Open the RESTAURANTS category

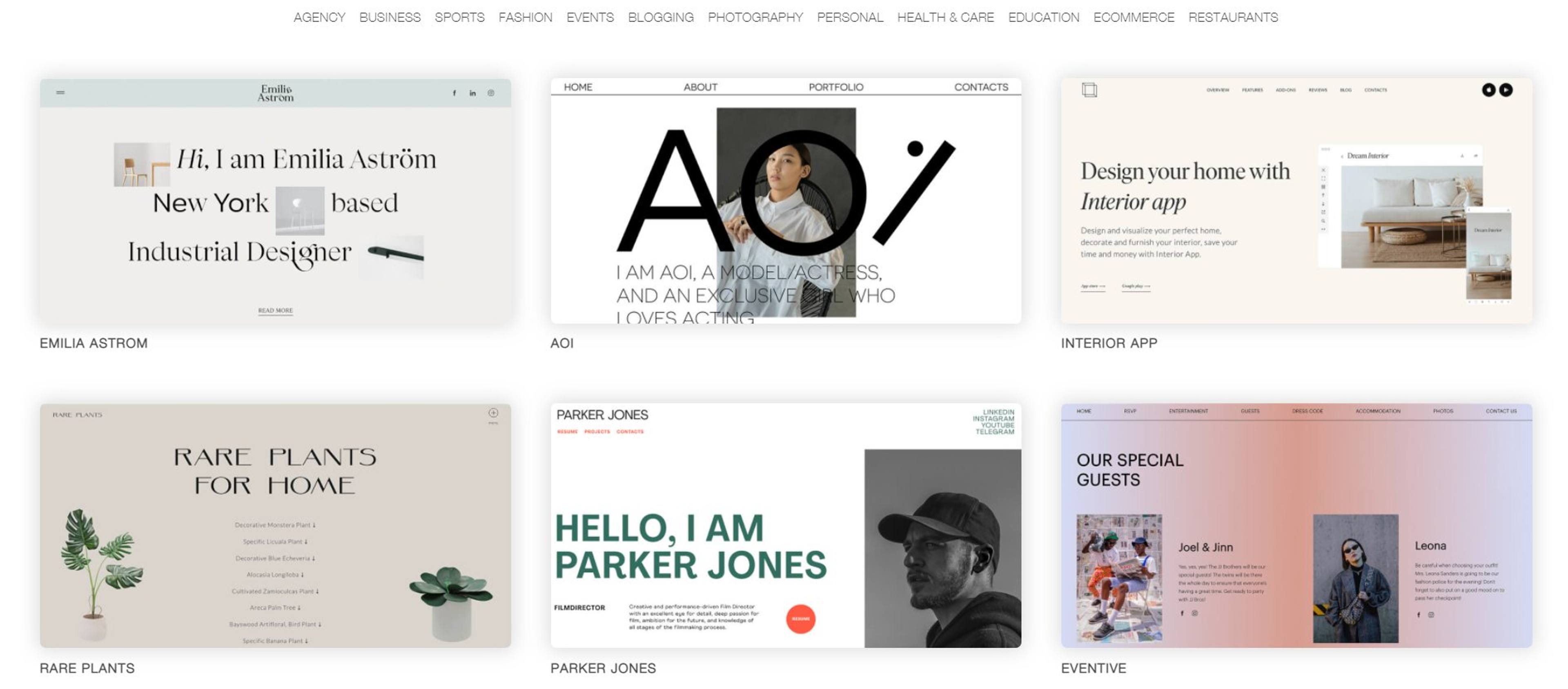tap(1233, 18)
